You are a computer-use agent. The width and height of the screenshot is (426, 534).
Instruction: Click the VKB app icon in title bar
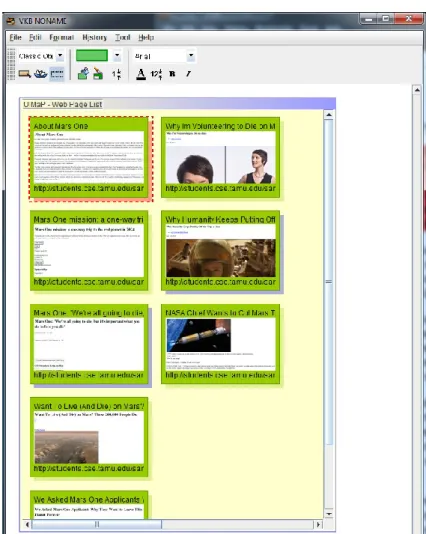tap(11, 21)
